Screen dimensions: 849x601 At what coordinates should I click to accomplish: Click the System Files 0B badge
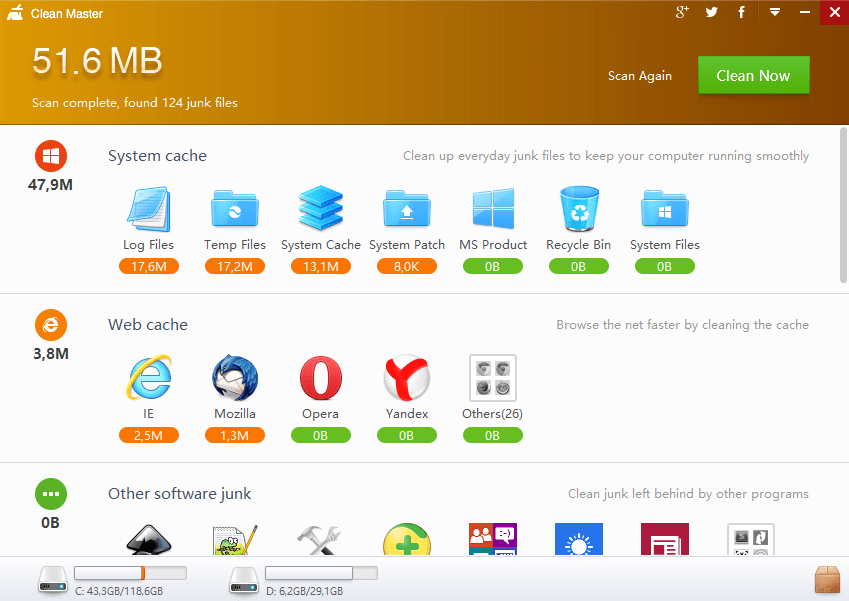point(664,266)
